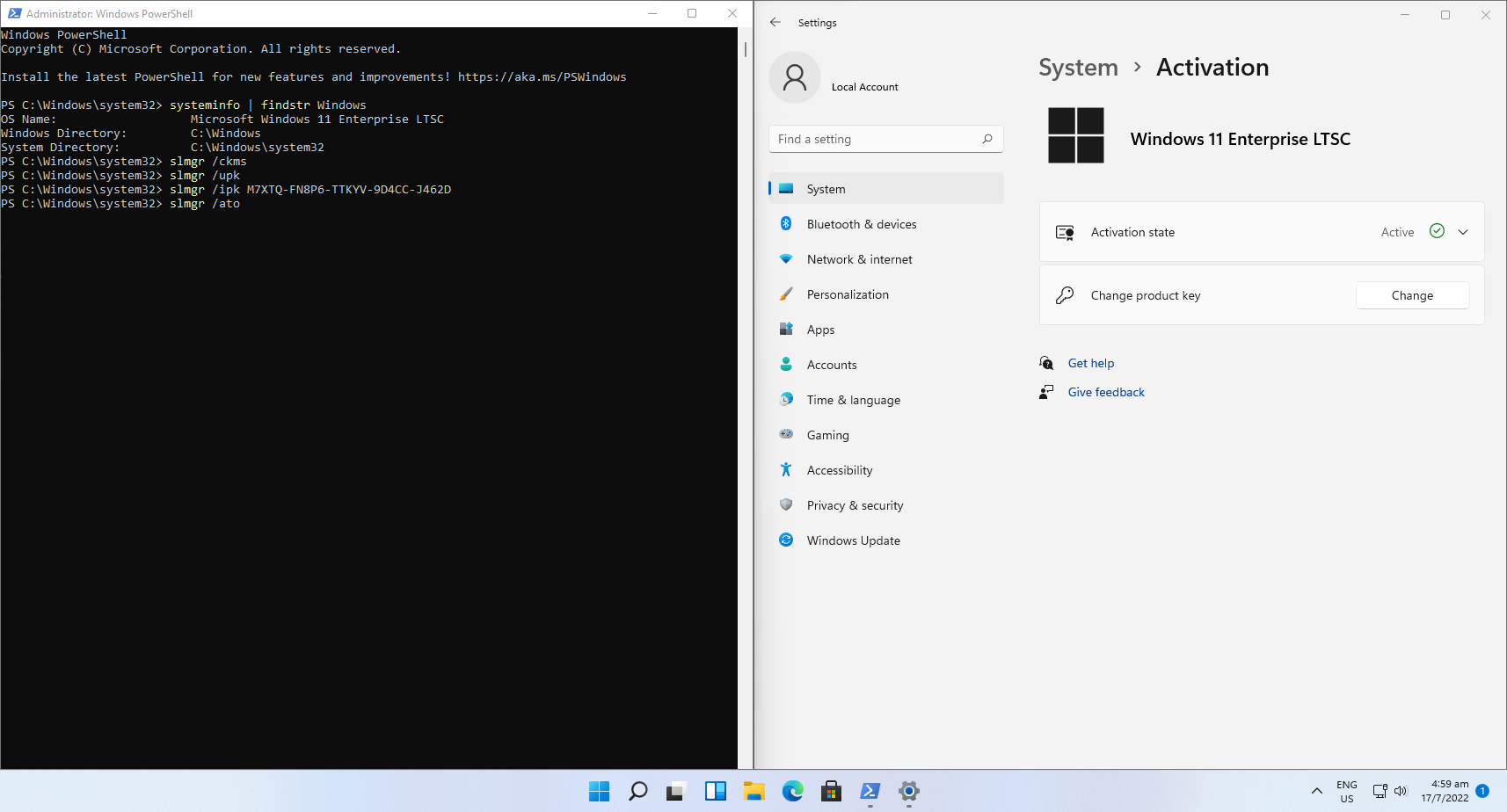Click Bluetooth icon in sidebar
The height and width of the screenshot is (812, 1507).
pos(786,223)
